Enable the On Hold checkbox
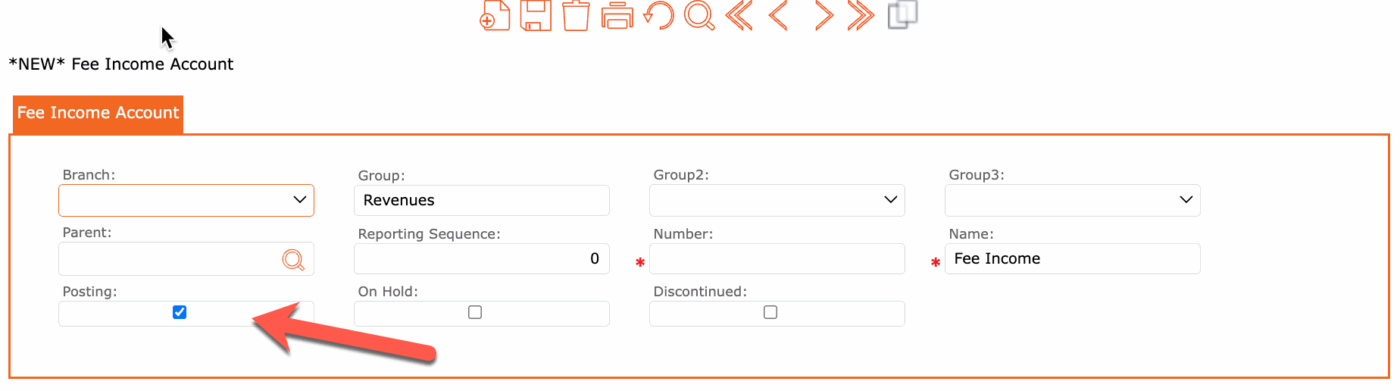The height and width of the screenshot is (391, 1400). (475, 312)
